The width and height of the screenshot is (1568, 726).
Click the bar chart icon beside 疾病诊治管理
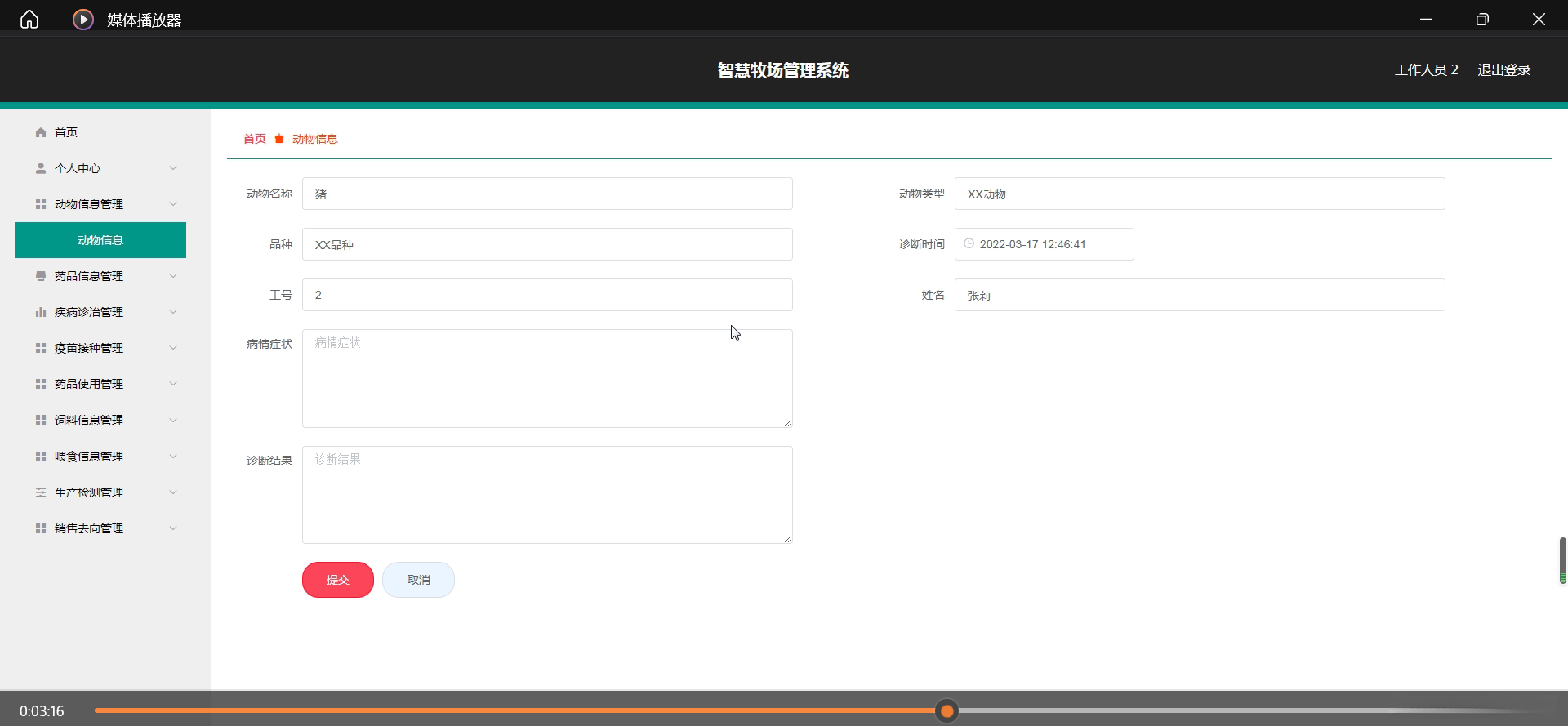[x=41, y=312]
